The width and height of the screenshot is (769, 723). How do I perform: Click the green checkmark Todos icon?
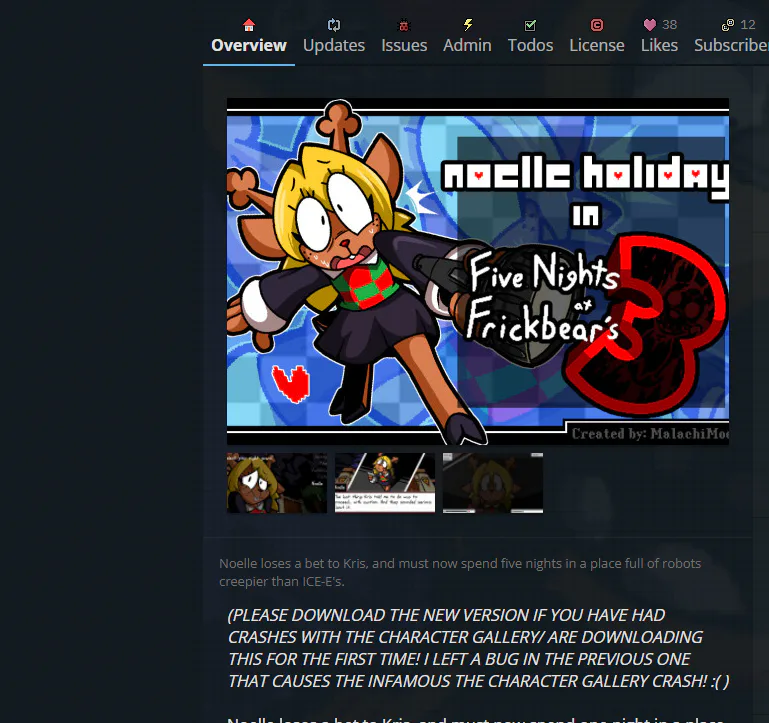tap(530, 25)
